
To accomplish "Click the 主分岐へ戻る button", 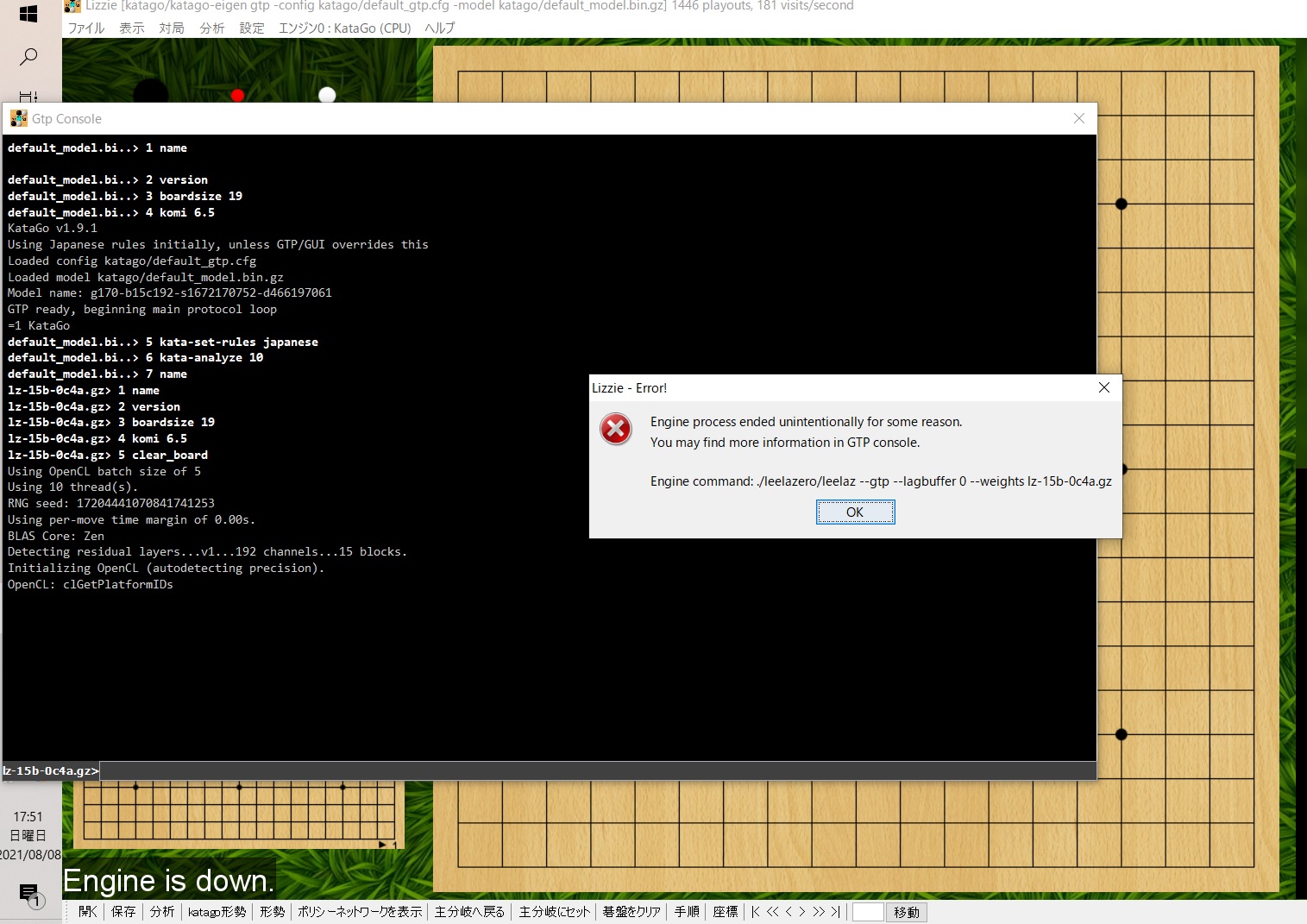I will click(x=470, y=912).
